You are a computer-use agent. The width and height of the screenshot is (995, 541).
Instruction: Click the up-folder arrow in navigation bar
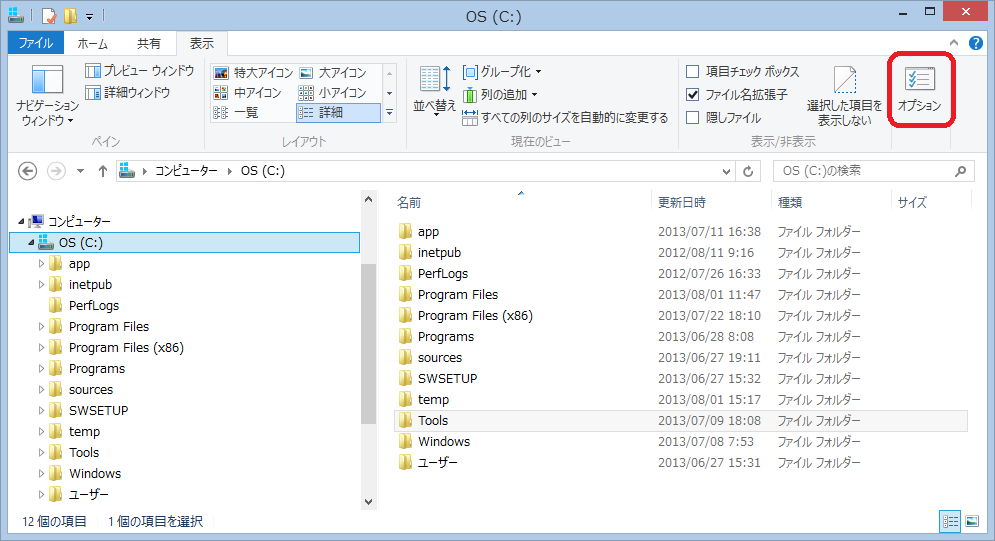pos(102,171)
